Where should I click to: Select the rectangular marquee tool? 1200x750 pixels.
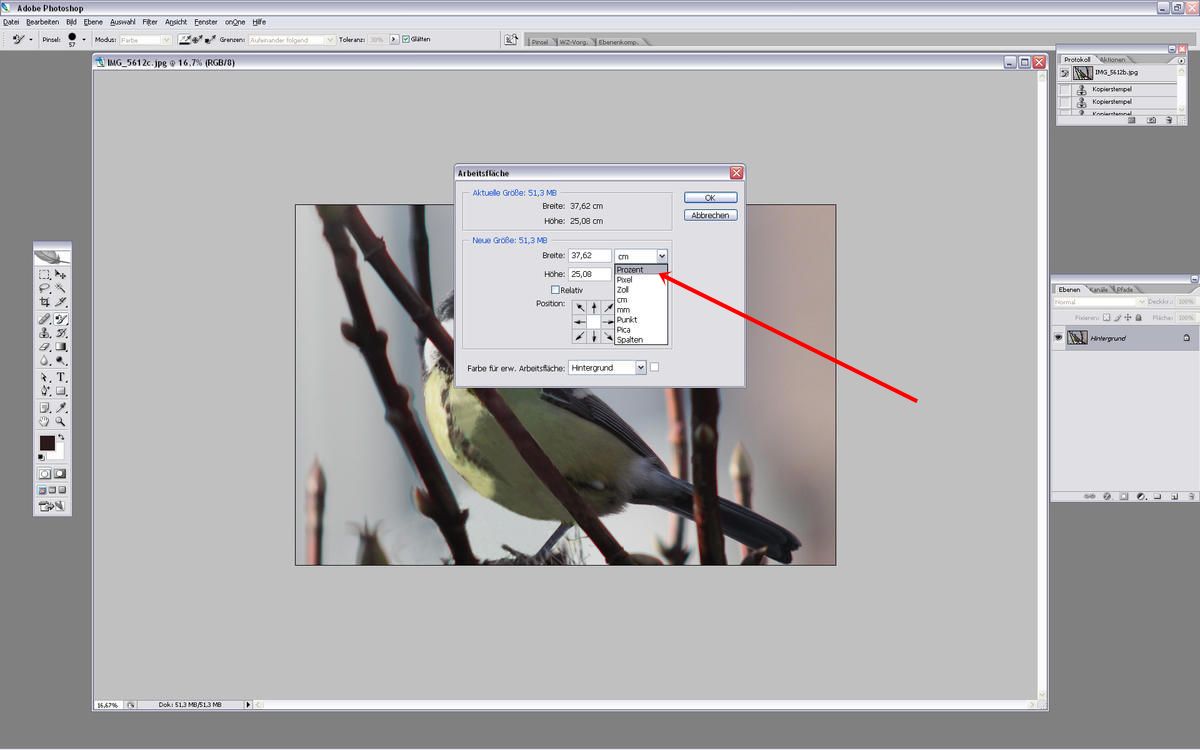click(44, 274)
